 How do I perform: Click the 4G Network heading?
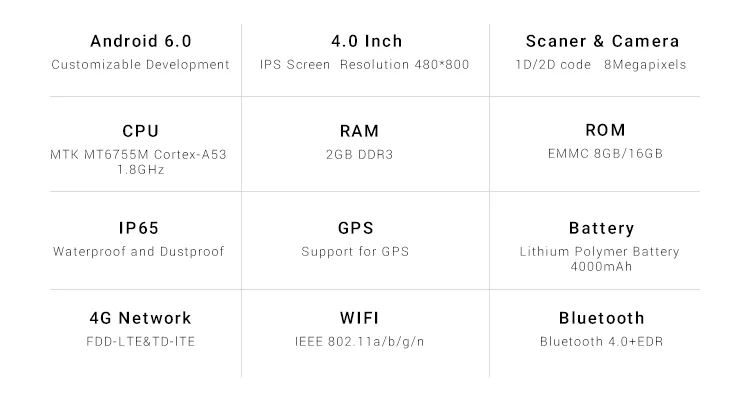click(140, 319)
